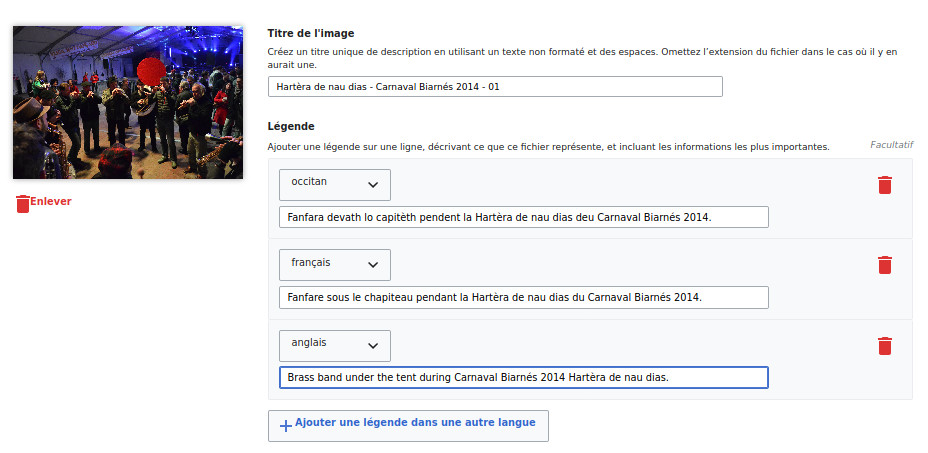Viewport: 928px width, 453px height.
Task: Click the French caption field starting 'Fanfare sous'
Action: point(524,297)
